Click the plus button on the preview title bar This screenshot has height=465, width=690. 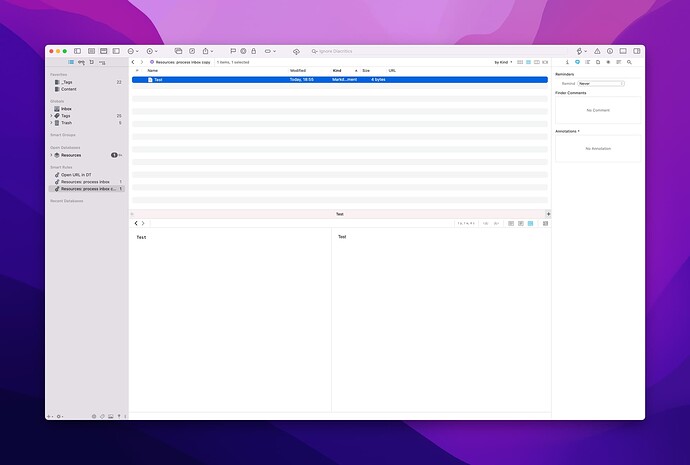(548, 214)
